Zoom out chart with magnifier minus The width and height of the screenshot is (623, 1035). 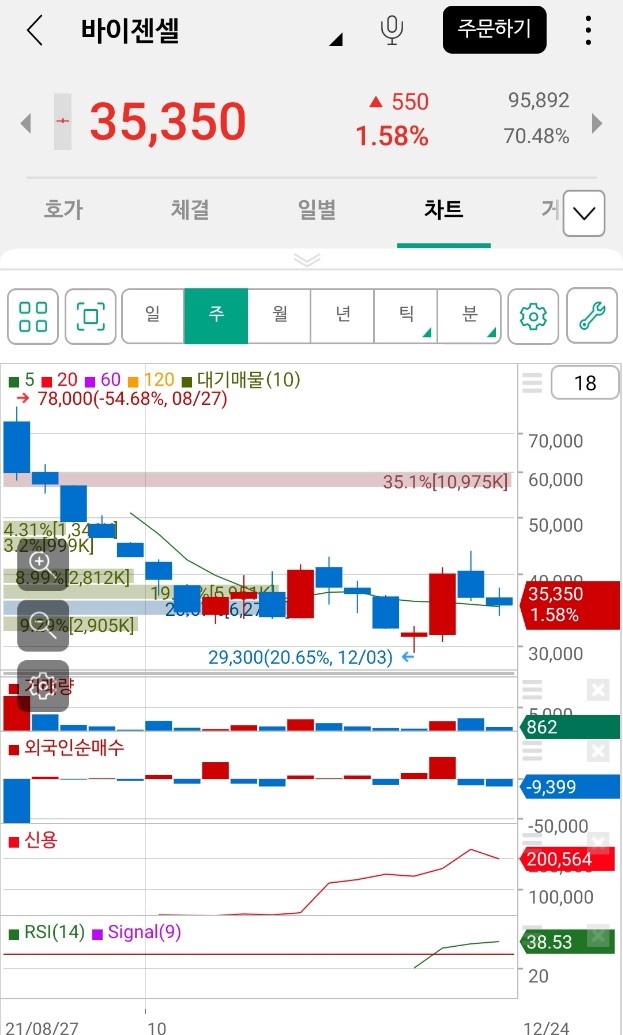click(x=42, y=624)
